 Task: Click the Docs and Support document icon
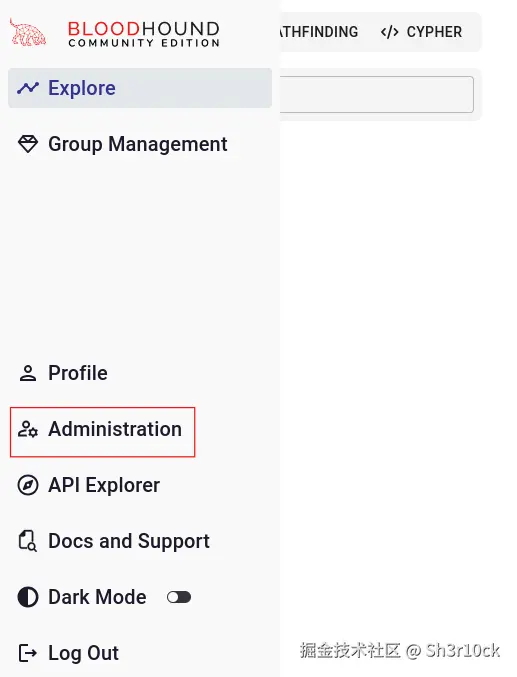[x=28, y=541]
